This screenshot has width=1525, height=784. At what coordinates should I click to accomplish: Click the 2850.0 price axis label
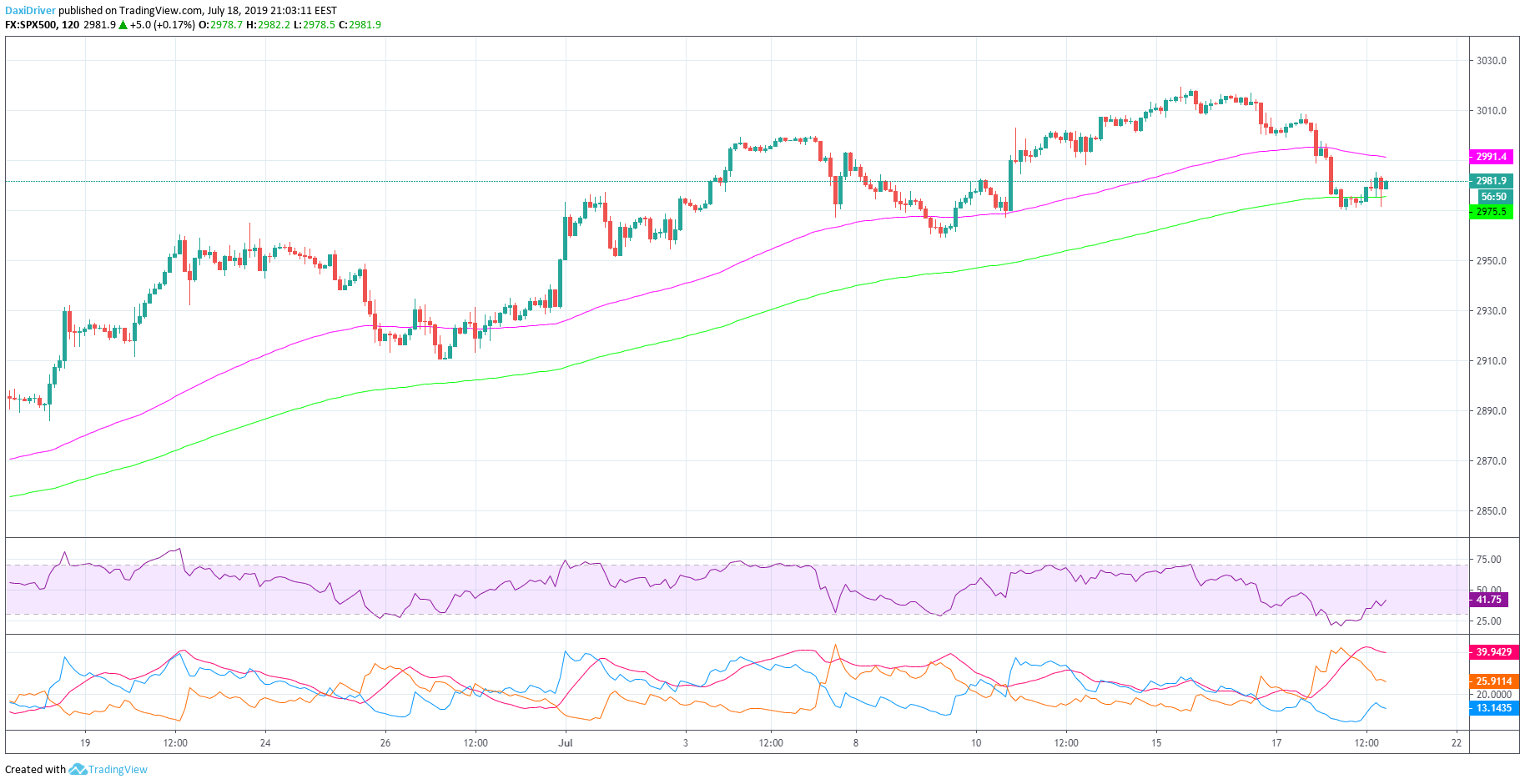pos(1492,511)
